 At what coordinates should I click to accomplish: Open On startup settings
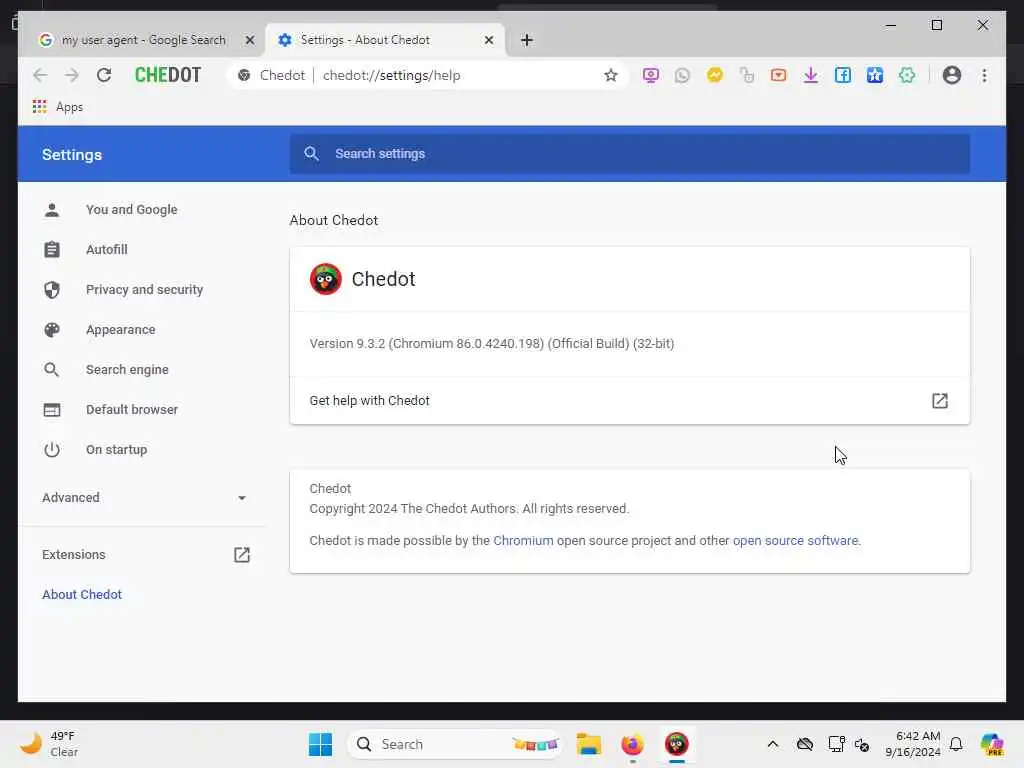(x=116, y=449)
